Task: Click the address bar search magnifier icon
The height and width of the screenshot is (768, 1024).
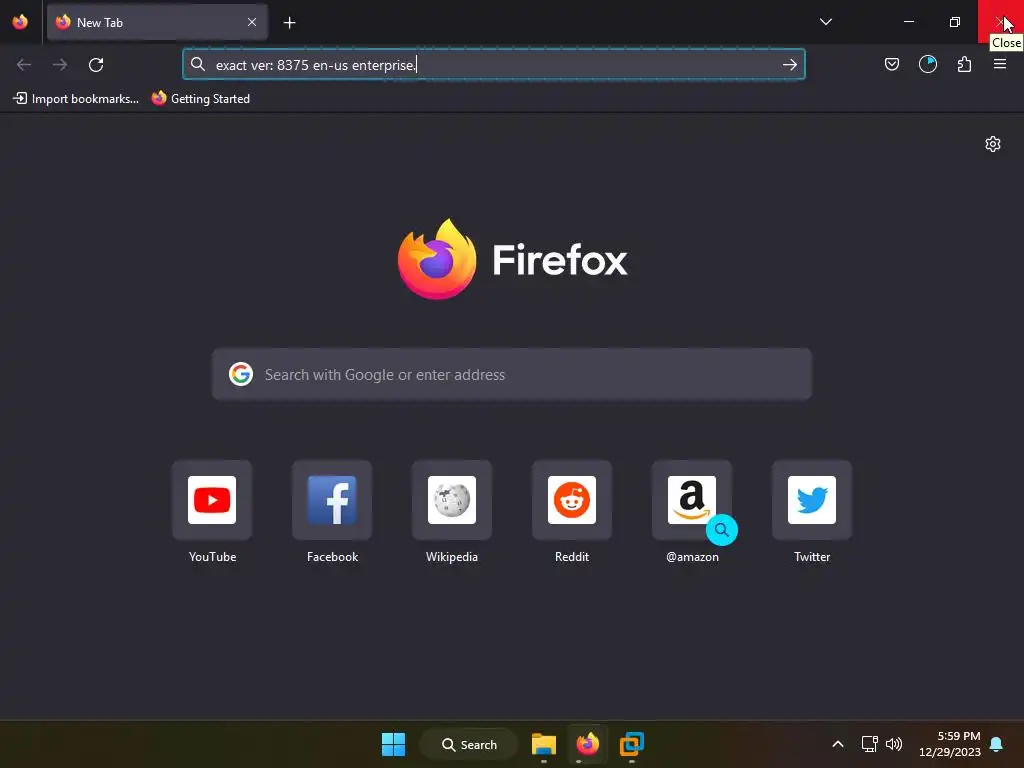Action: point(198,64)
